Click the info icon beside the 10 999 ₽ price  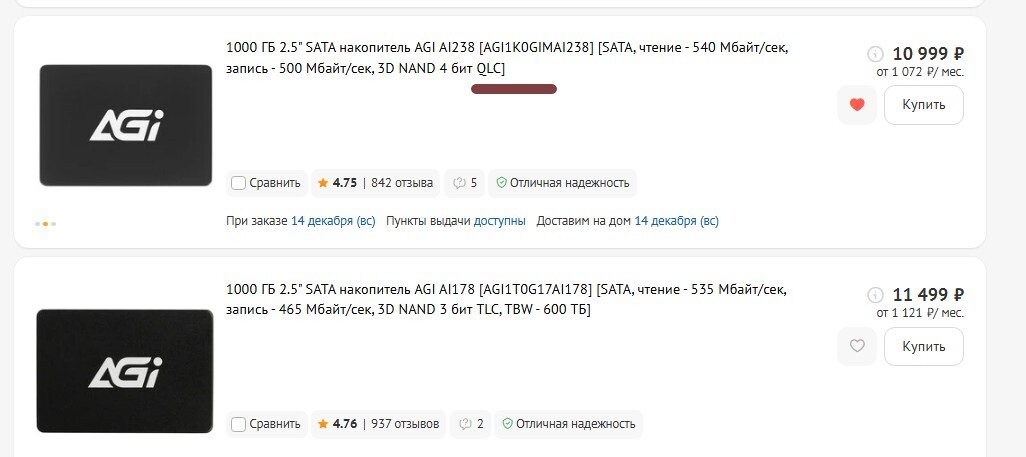click(x=876, y=54)
